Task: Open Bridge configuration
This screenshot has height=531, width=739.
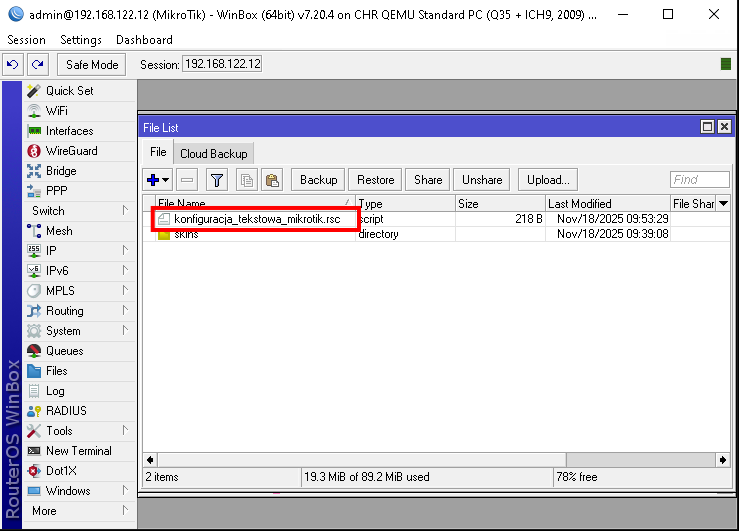Action: [x=61, y=171]
